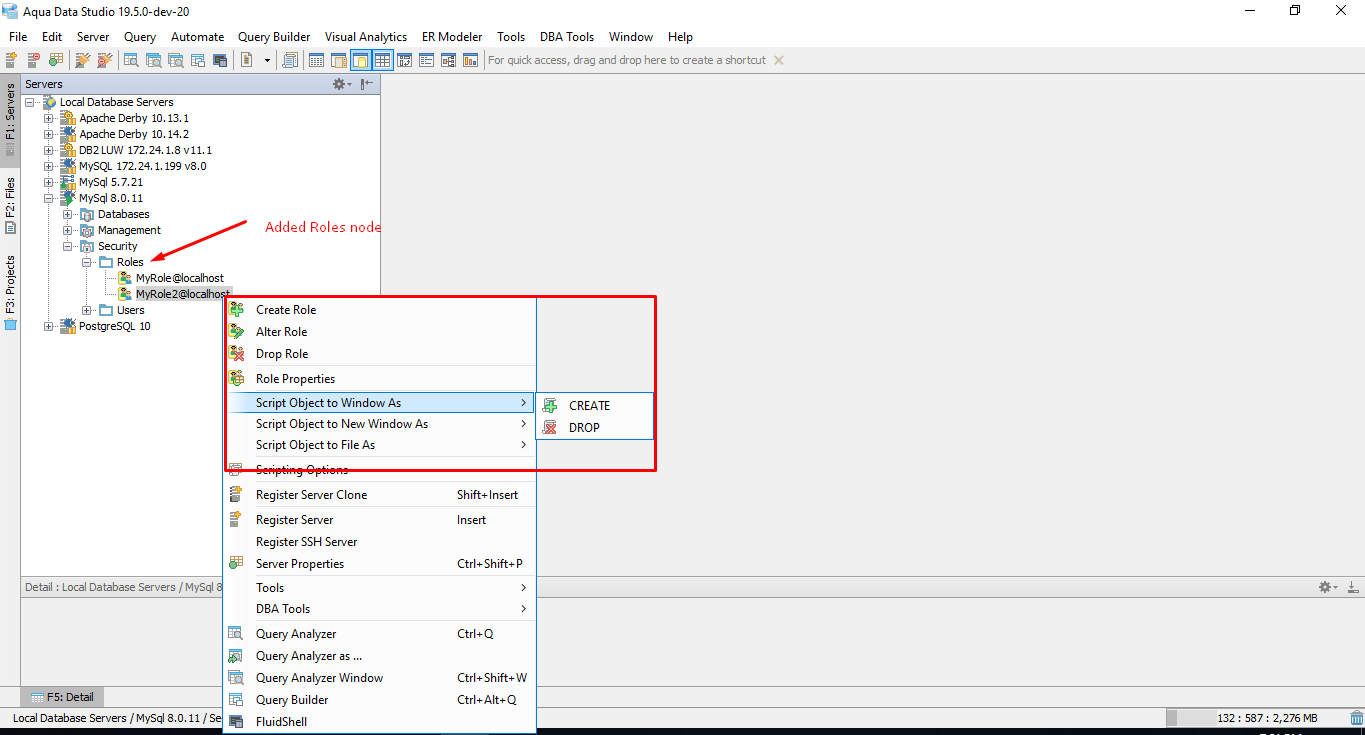This screenshot has height=735, width=1365.
Task: Open Script Object to New Window As submenu
Action: point(380,424)
